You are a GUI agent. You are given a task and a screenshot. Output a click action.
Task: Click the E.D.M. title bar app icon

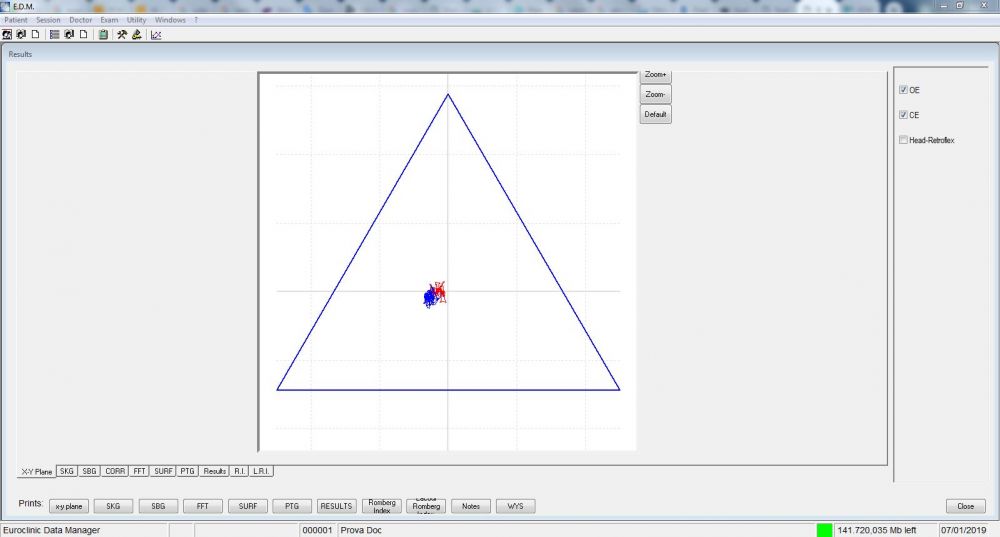(x=6, y=6)
